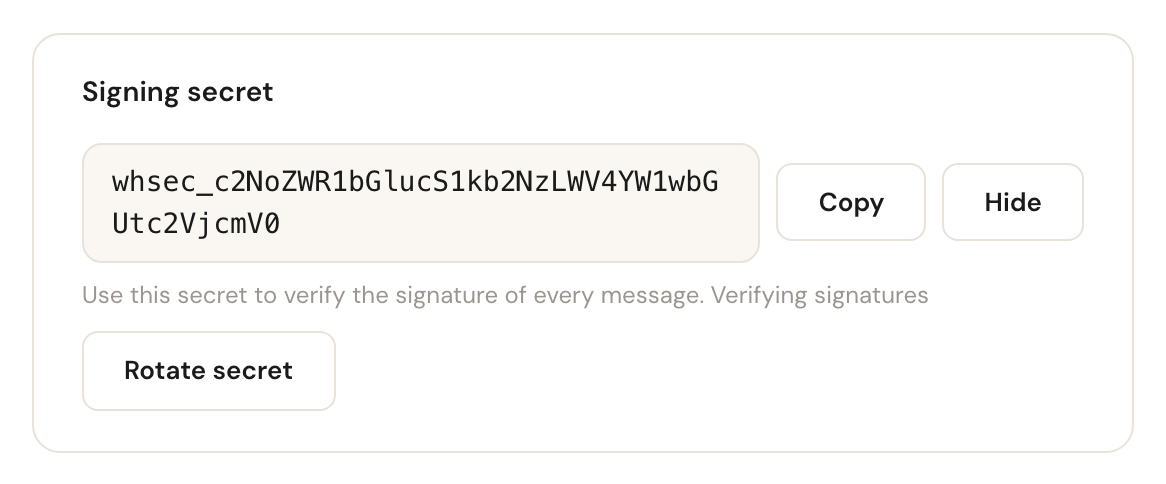The width and height of the screenshot is (1166, 484).
Task: Hide the signing secret value
Action: (1013, 202)
